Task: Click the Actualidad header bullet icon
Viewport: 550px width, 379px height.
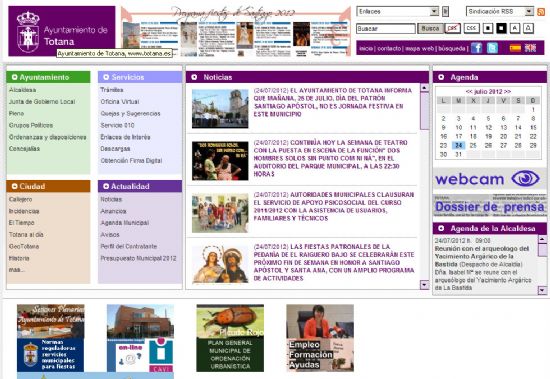Action: [106, 186]
